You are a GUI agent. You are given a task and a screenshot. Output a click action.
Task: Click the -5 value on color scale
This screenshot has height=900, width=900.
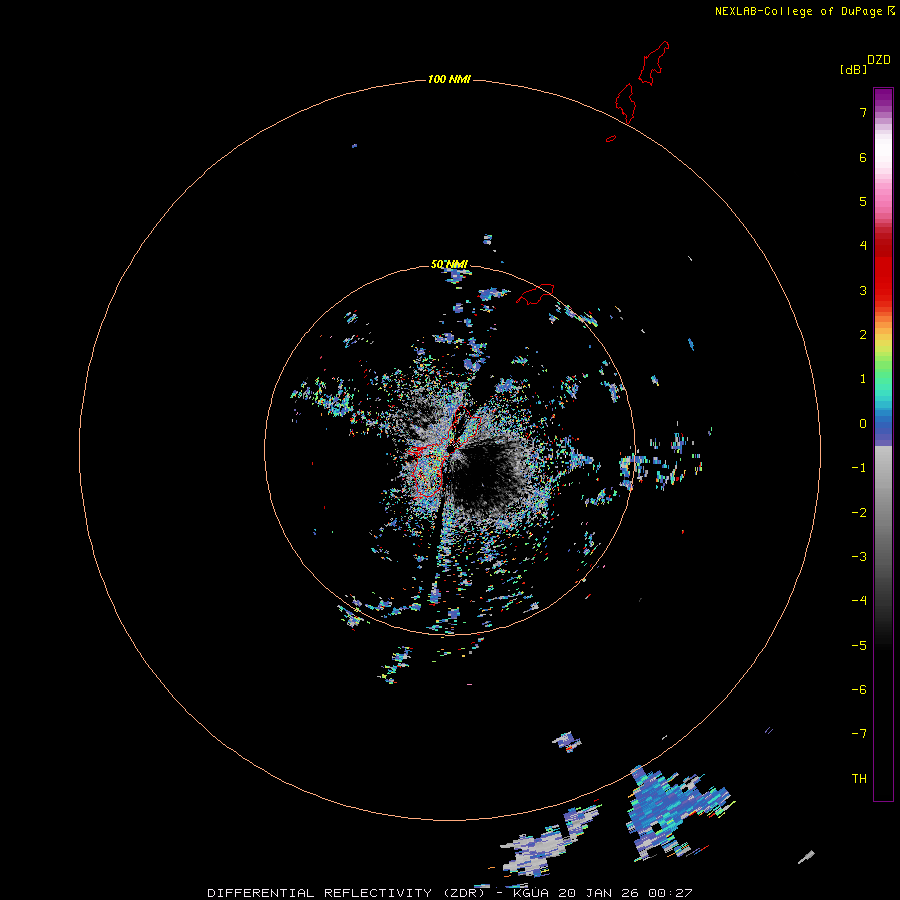859,646
